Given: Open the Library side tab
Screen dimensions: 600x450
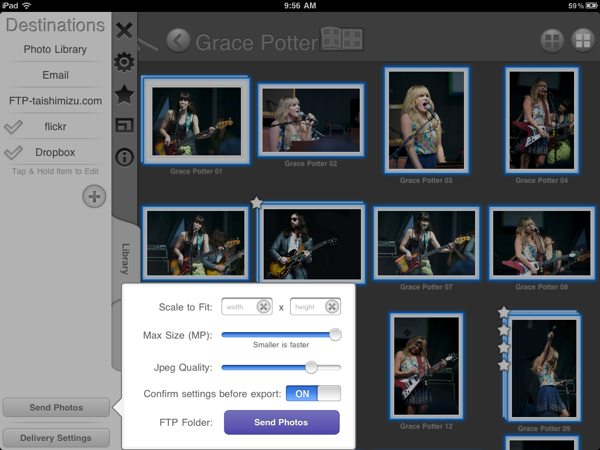Looking at the screenshot, I should point(125,258).
